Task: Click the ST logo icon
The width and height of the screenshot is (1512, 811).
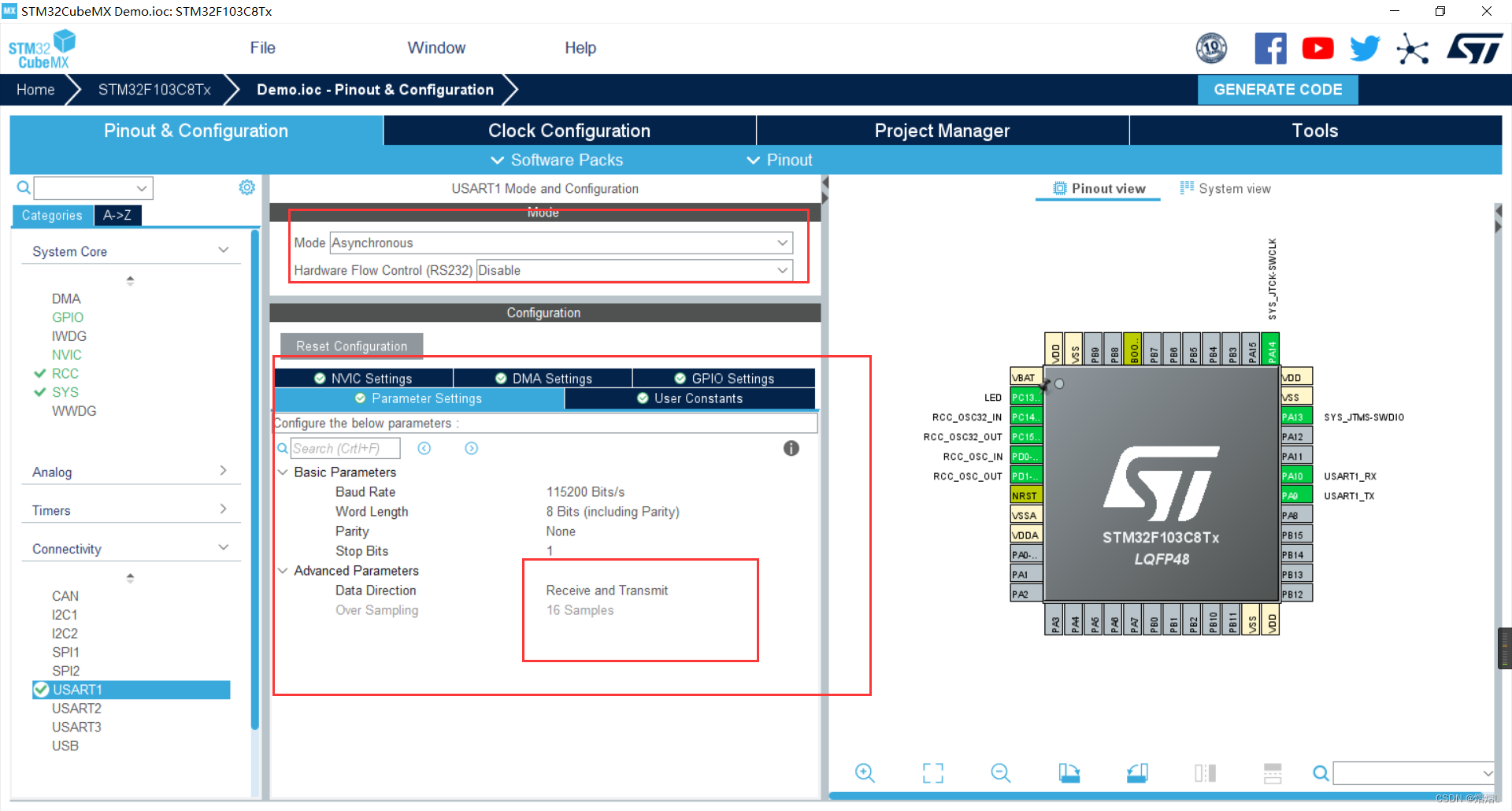Action: (x=1474, y=49)
